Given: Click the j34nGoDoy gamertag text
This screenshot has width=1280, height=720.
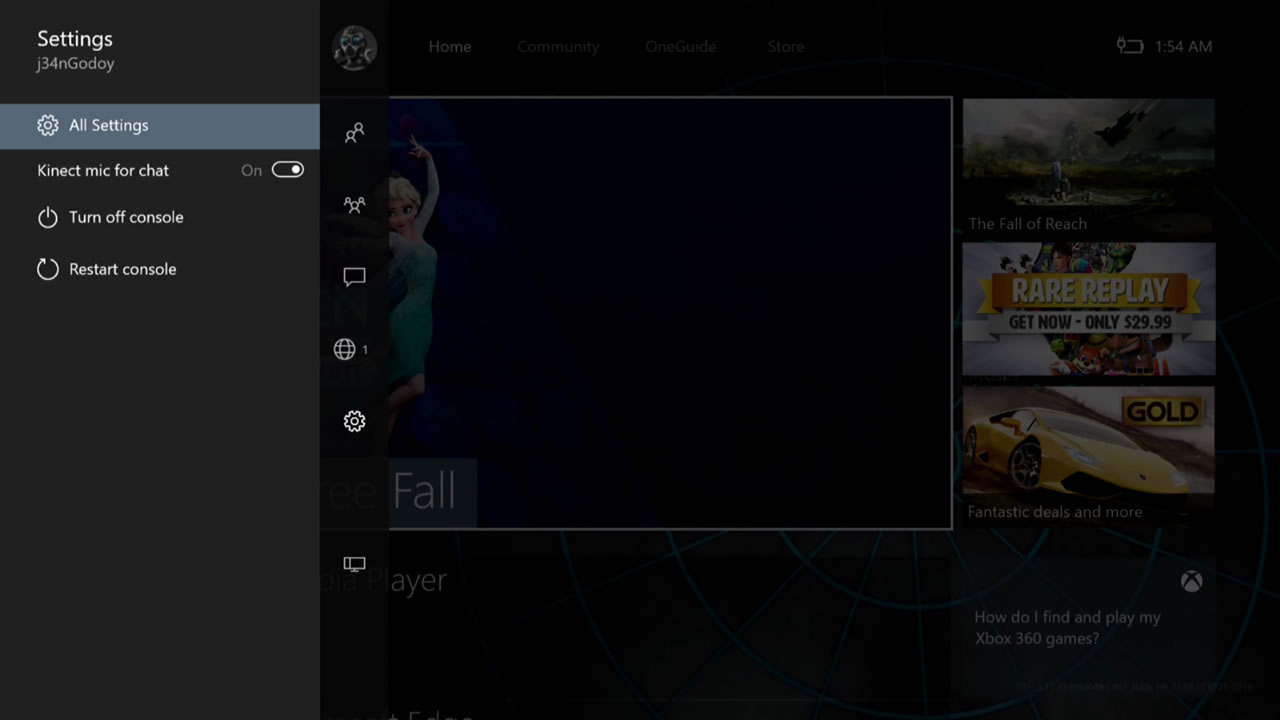Looking at the screenshot, I should click(x=76, y=64).
